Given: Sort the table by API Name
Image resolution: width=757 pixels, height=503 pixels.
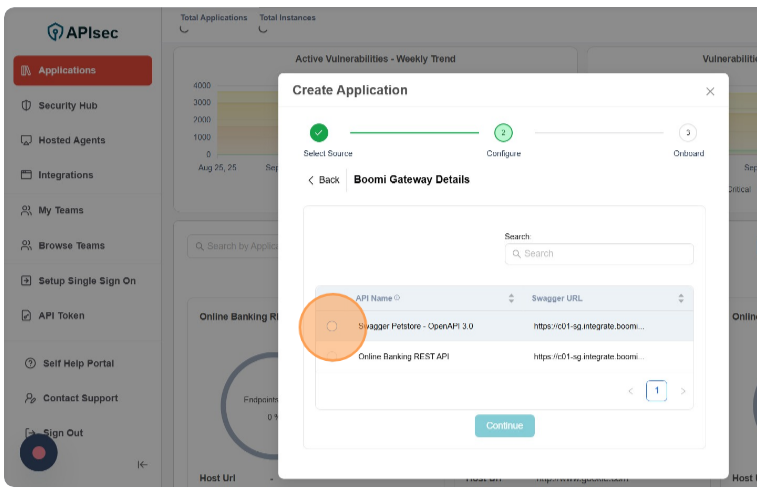Looking at the screenshot, I should tap(511, 298).
